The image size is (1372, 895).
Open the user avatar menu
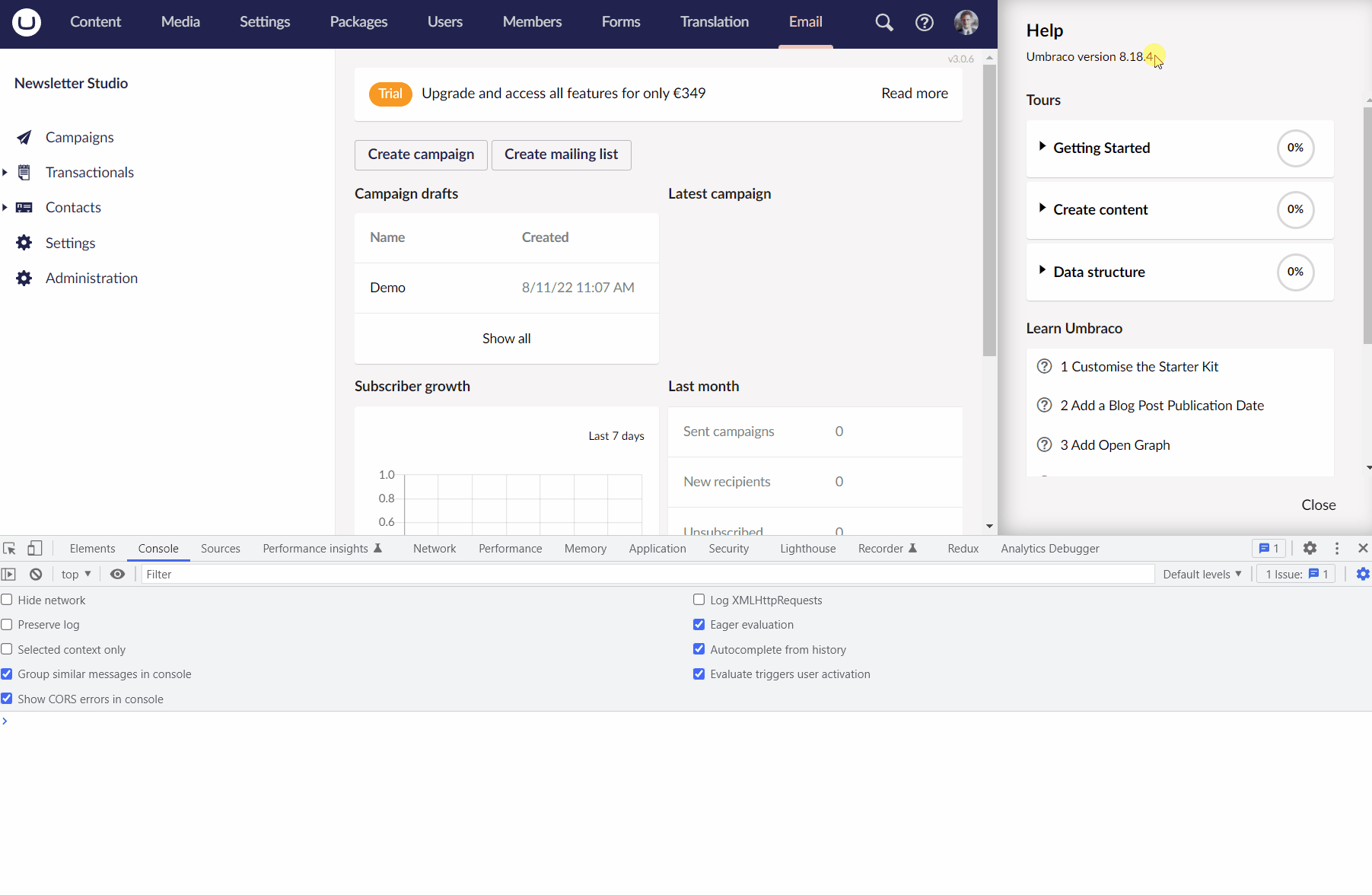tap(966, 22)
